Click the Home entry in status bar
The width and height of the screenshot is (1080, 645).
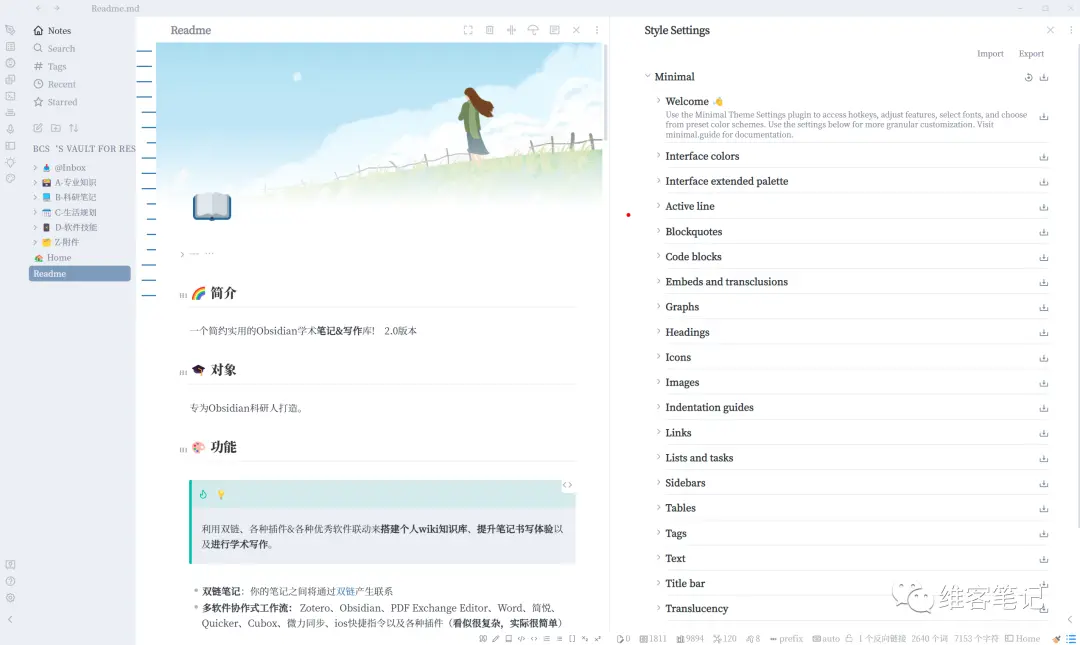click(x=1023, y=639)
